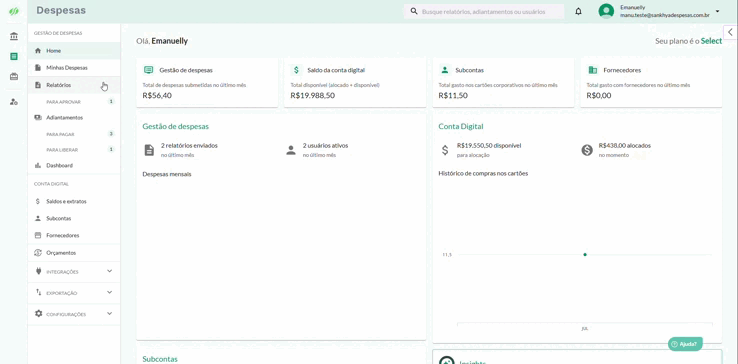This screenshot has height=364, width=738.
Task: Click the Select plan link
Action: point(711,41)
